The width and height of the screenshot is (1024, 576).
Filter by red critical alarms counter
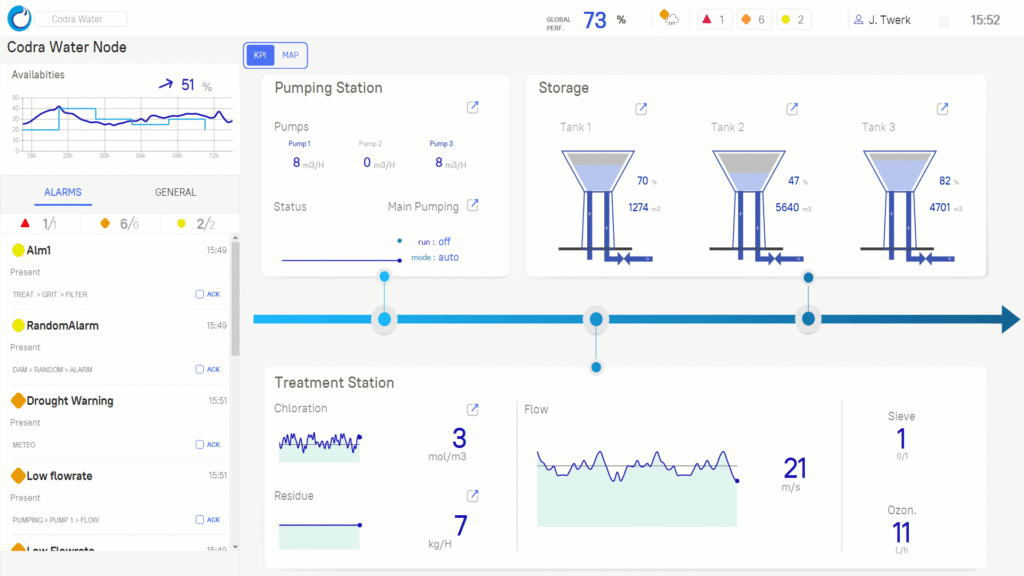pyautogui.click(x=714, y=19)
